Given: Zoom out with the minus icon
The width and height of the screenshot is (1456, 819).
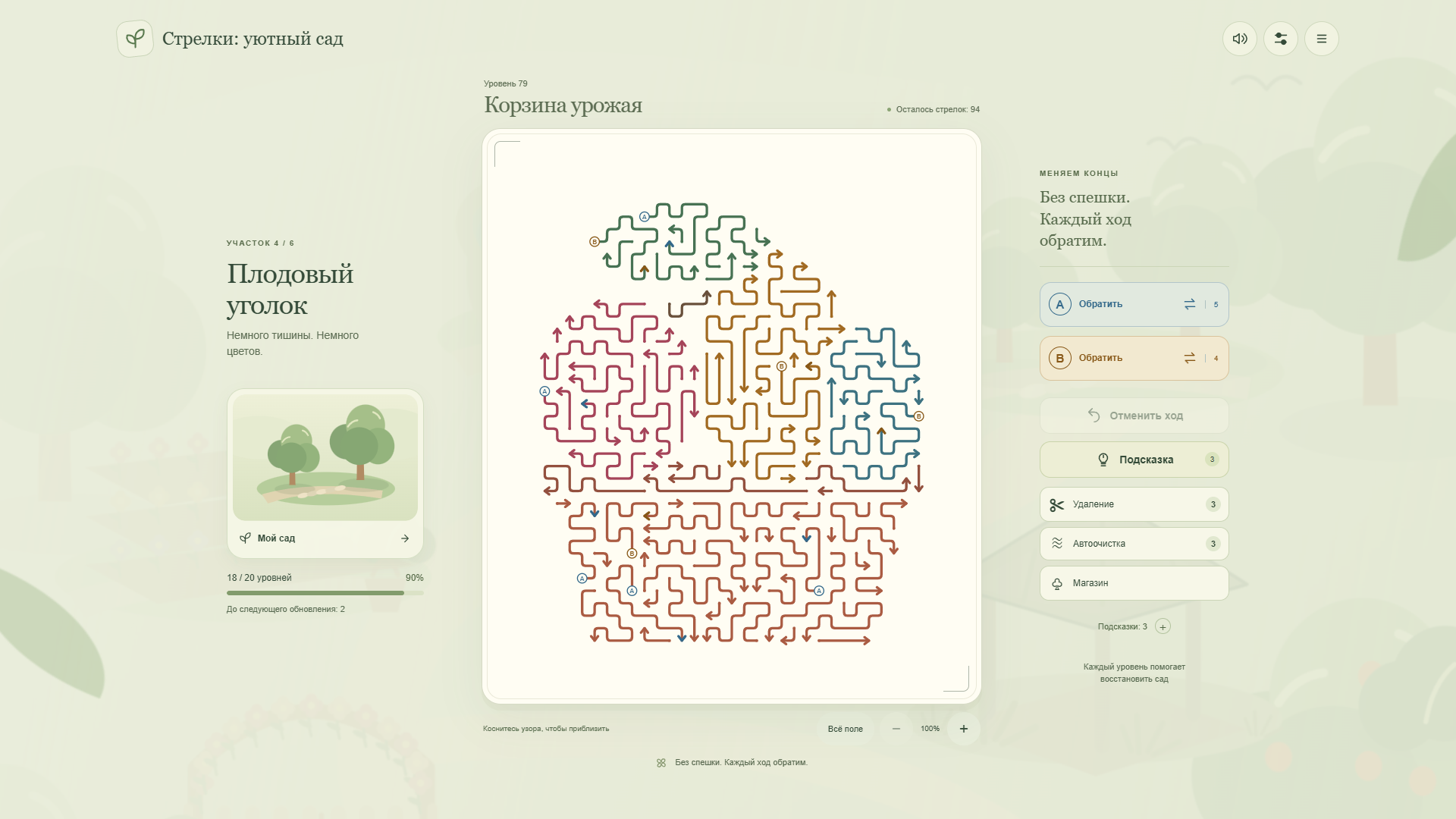Looking at the screenshot, I should pos(896,729).
